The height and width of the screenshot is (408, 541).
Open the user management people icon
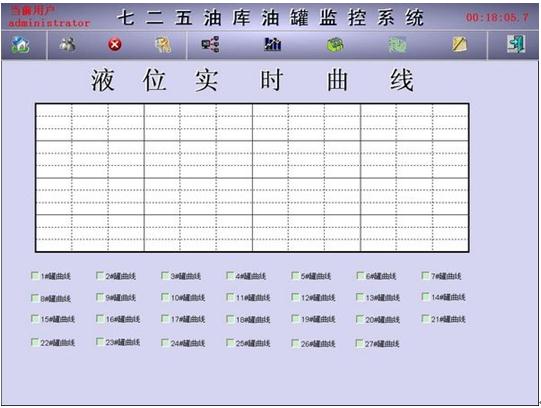coord(67,44)
